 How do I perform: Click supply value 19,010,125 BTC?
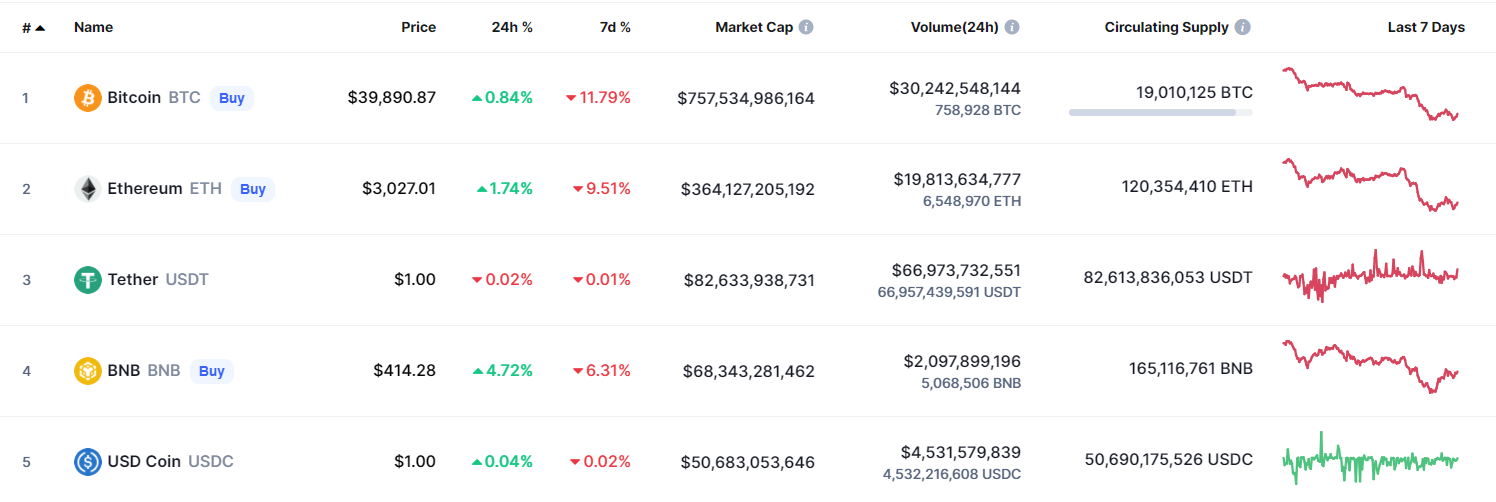(x=1194, y=93)
